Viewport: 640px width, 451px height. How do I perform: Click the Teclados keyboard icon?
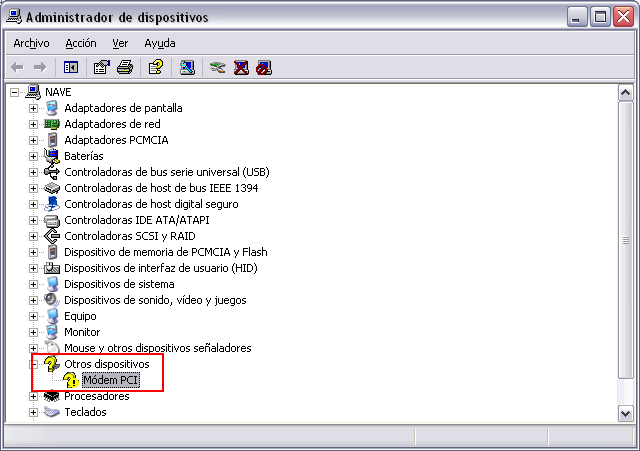pyautogui.click(x=52, y=412)
